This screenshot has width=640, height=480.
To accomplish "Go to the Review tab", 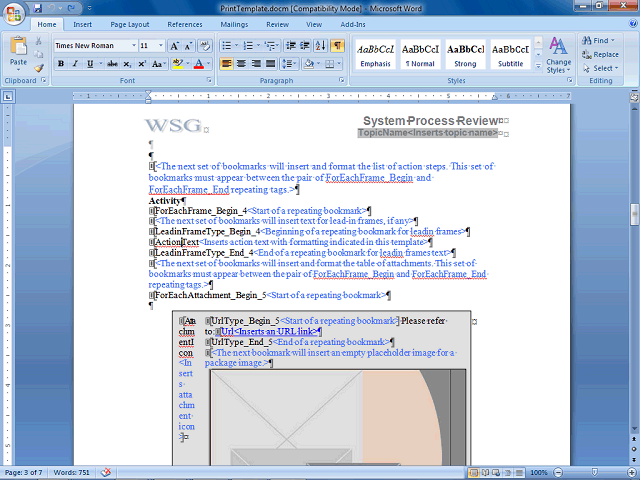I will (x=278, y=24).
